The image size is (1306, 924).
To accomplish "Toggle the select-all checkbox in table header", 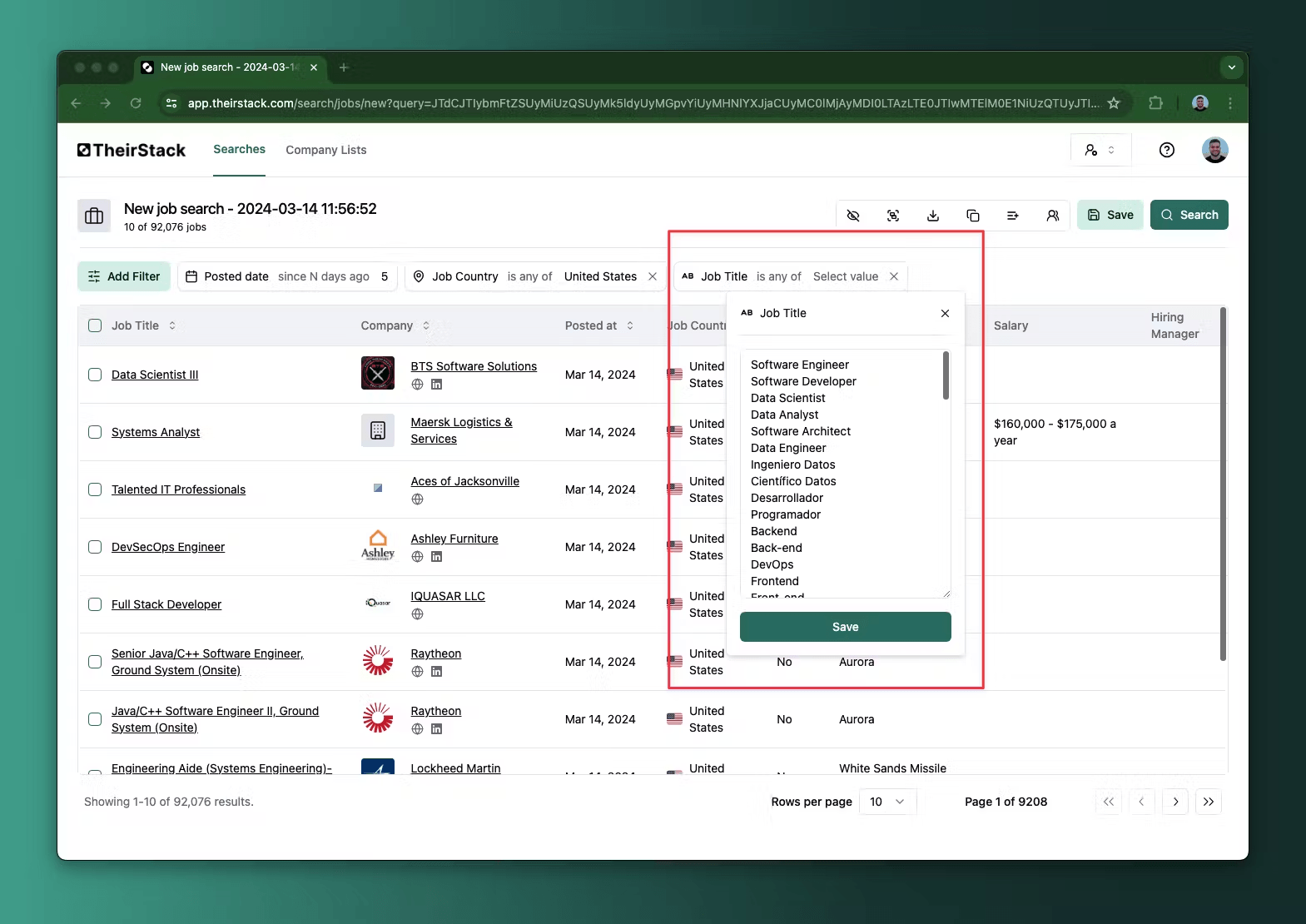I will (95, 325).
